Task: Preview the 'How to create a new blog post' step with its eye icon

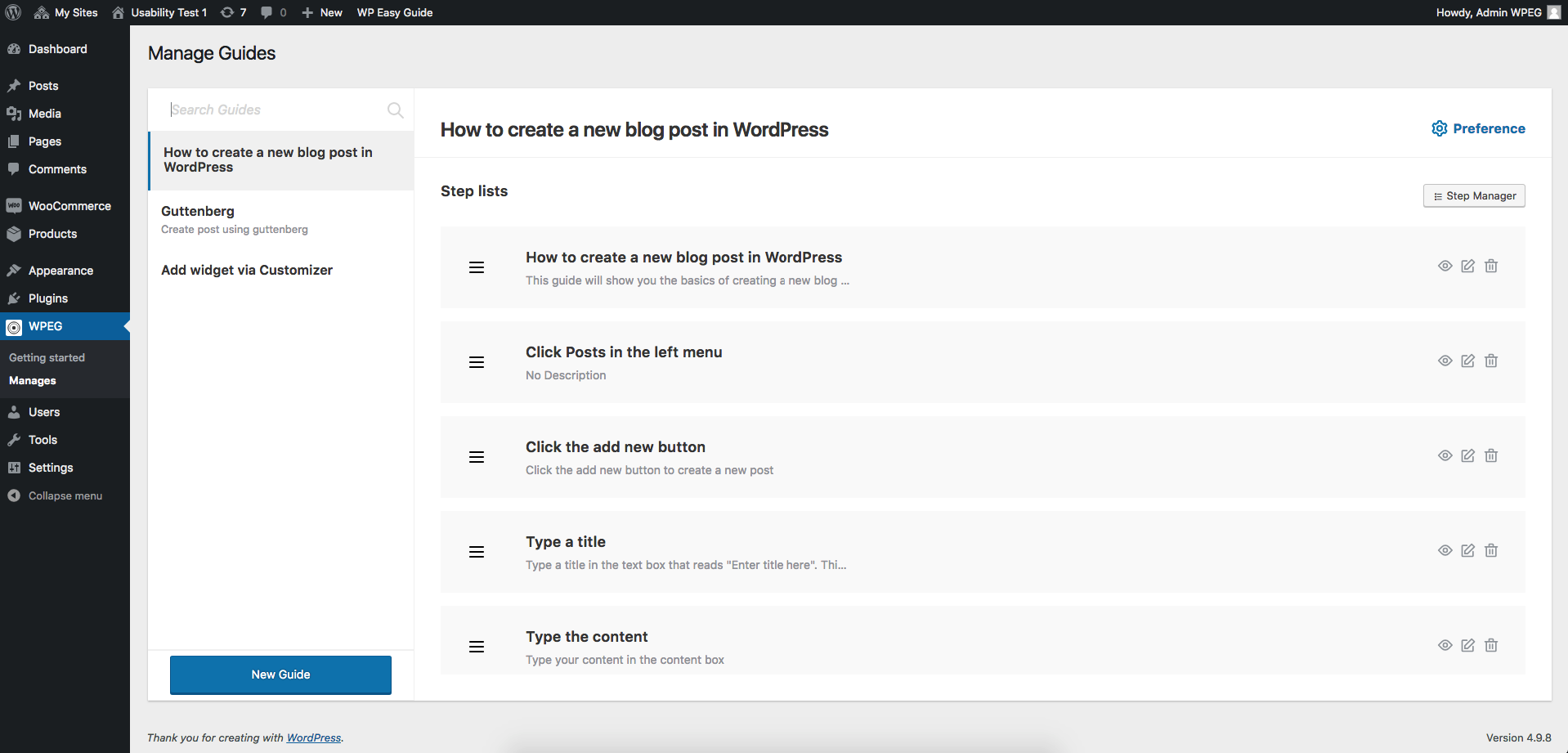Action: tap(1445, 266)
